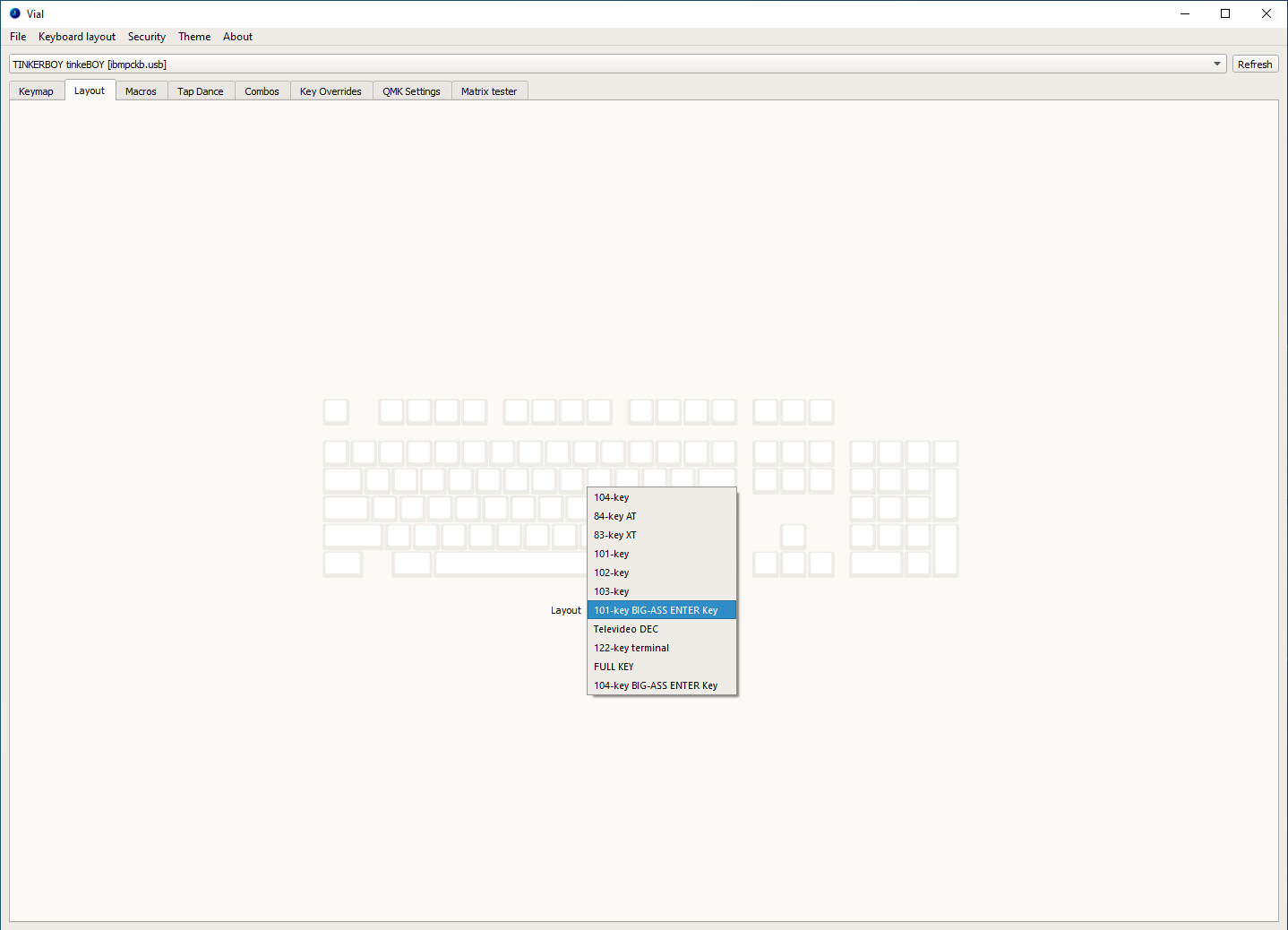Click the Vial app icon in title bar
The height and width of the screenshot is (930, 1288).
coord(15,13)
